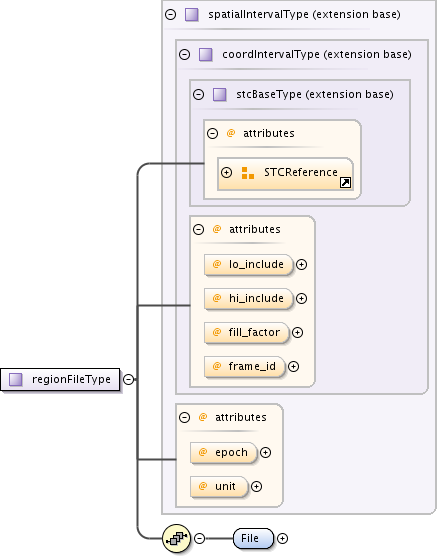Click the @ icon of lo_include

coord(217,264)
